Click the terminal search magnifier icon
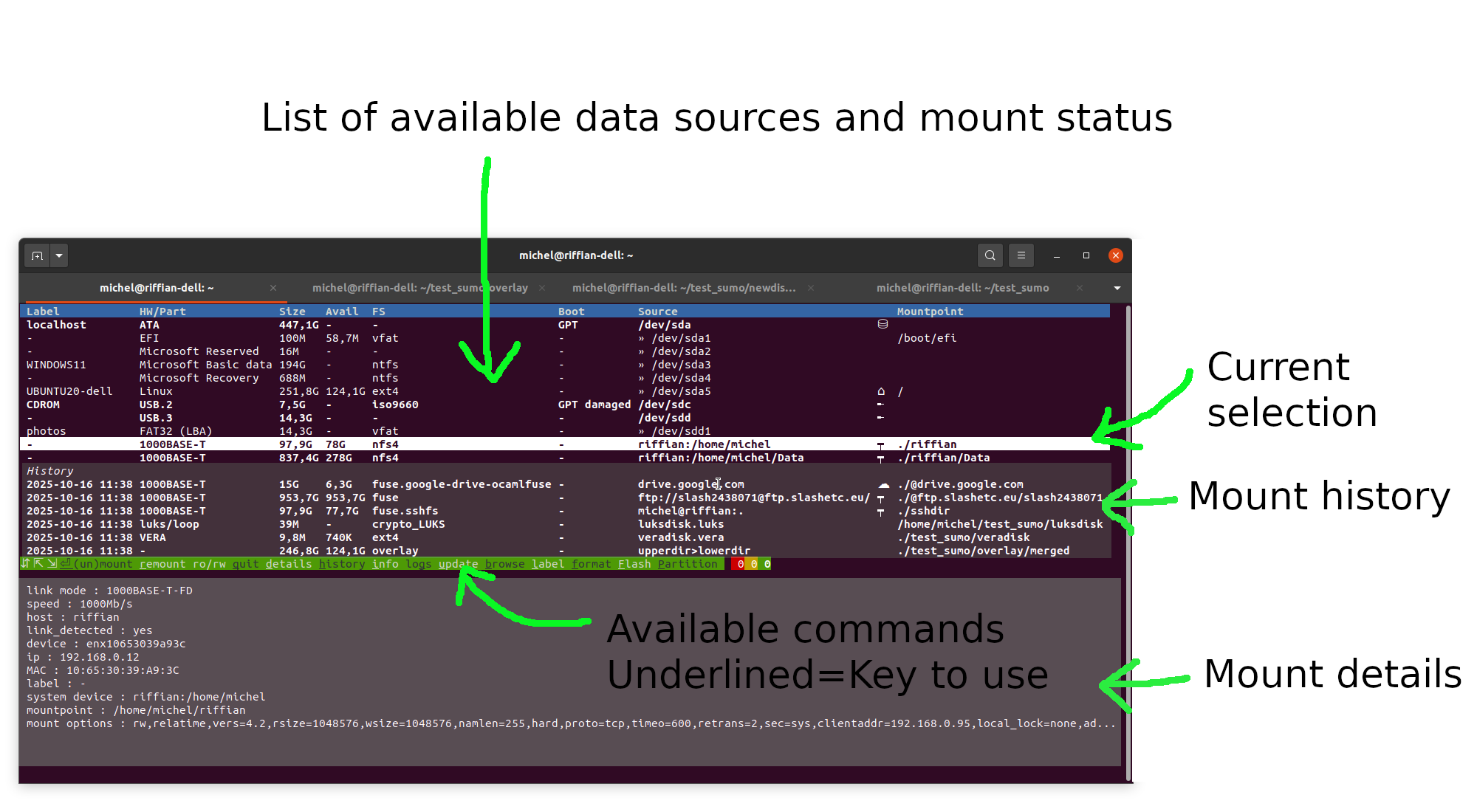This screenshot has width=1477, height=812. [x=990, y=255]
